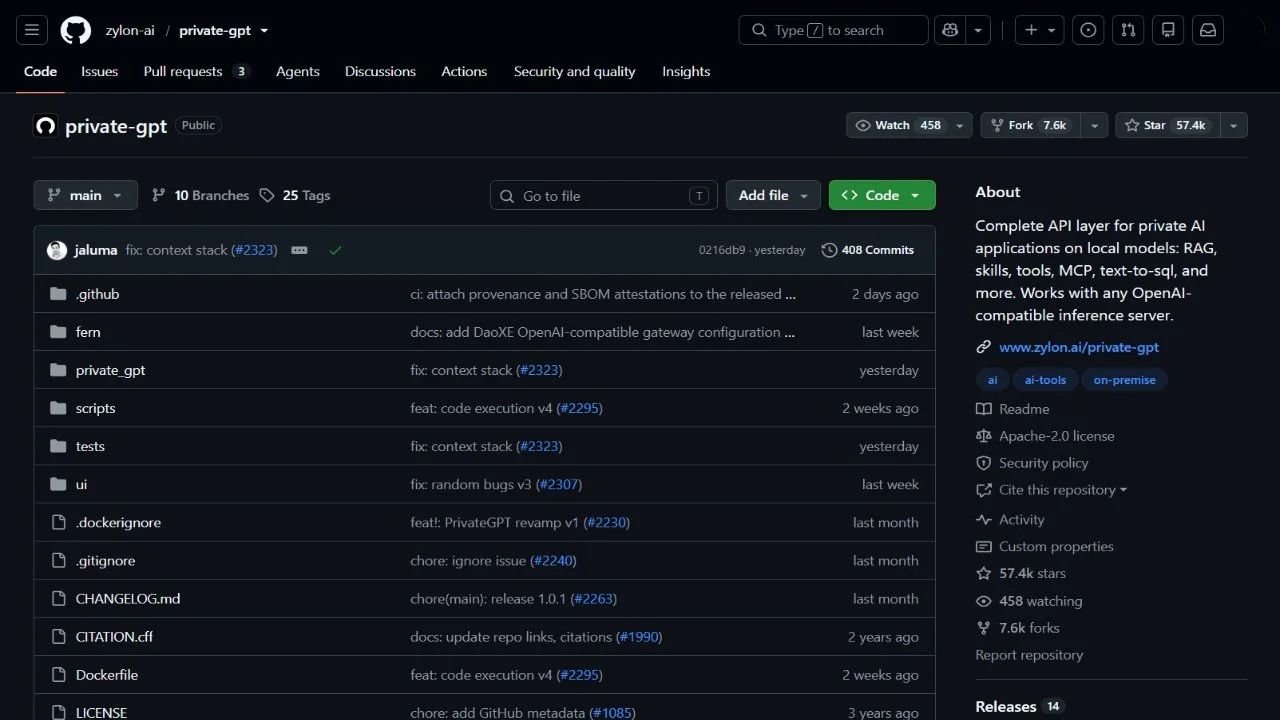Click the scripts folder icon
Screen dimensions: 1280x720
[x=58, y=408]
